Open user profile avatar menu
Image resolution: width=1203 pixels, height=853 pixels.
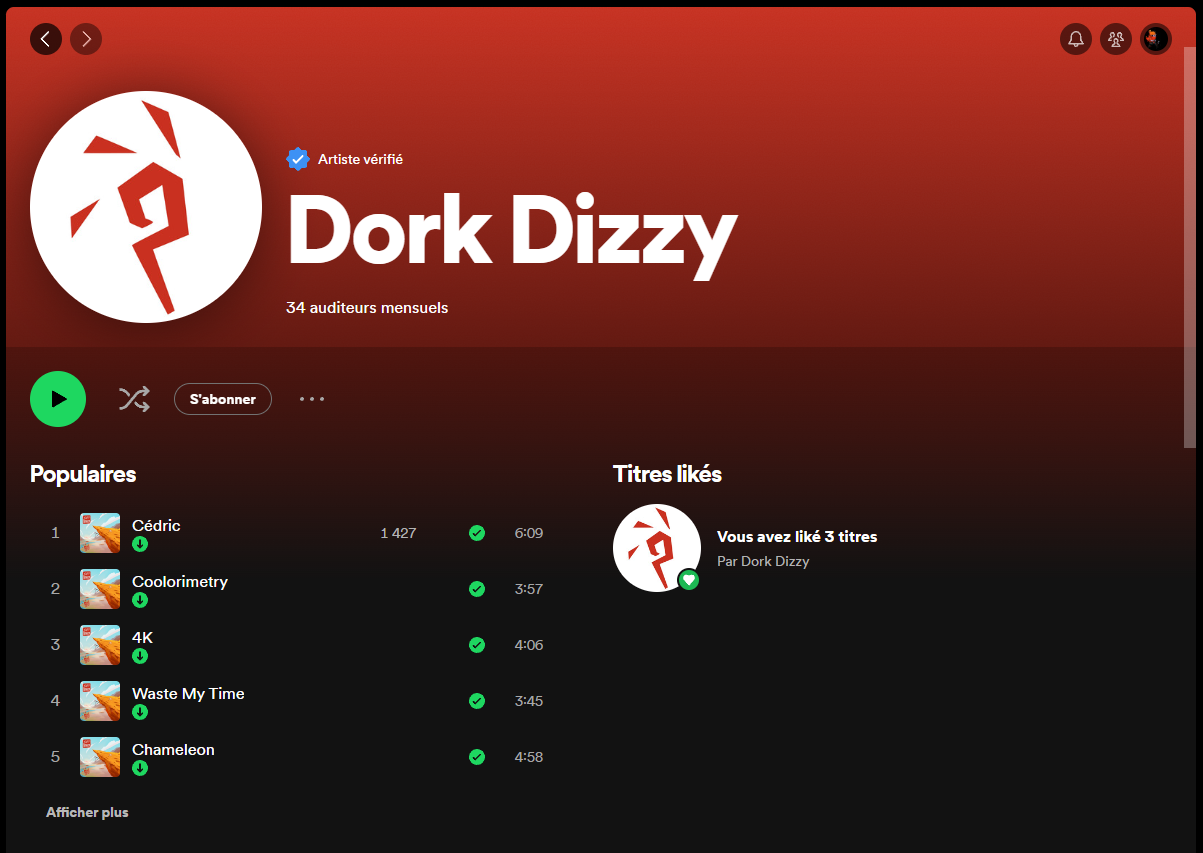1156,39
